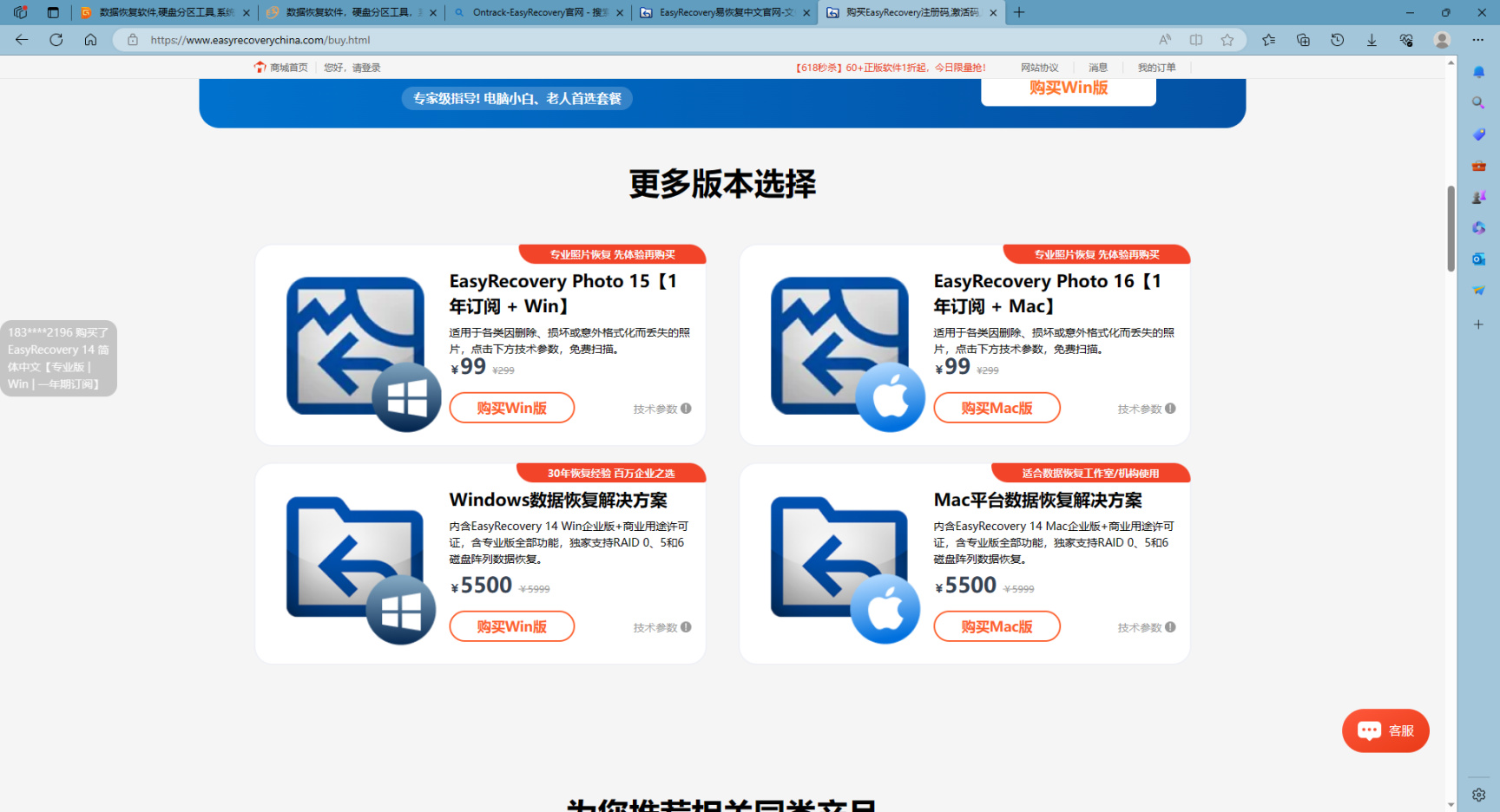Click the 专家级指导 banner label
Viewport: 1500px width, 812px height.
(517, 99)
